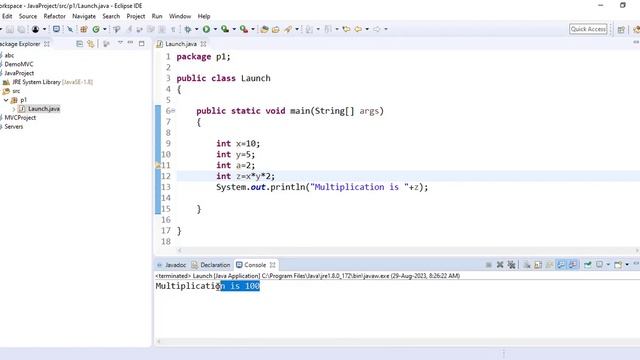This screenshot has height=360, width=640.
Task: Click the Open Perspective icon
Action: 621,29
